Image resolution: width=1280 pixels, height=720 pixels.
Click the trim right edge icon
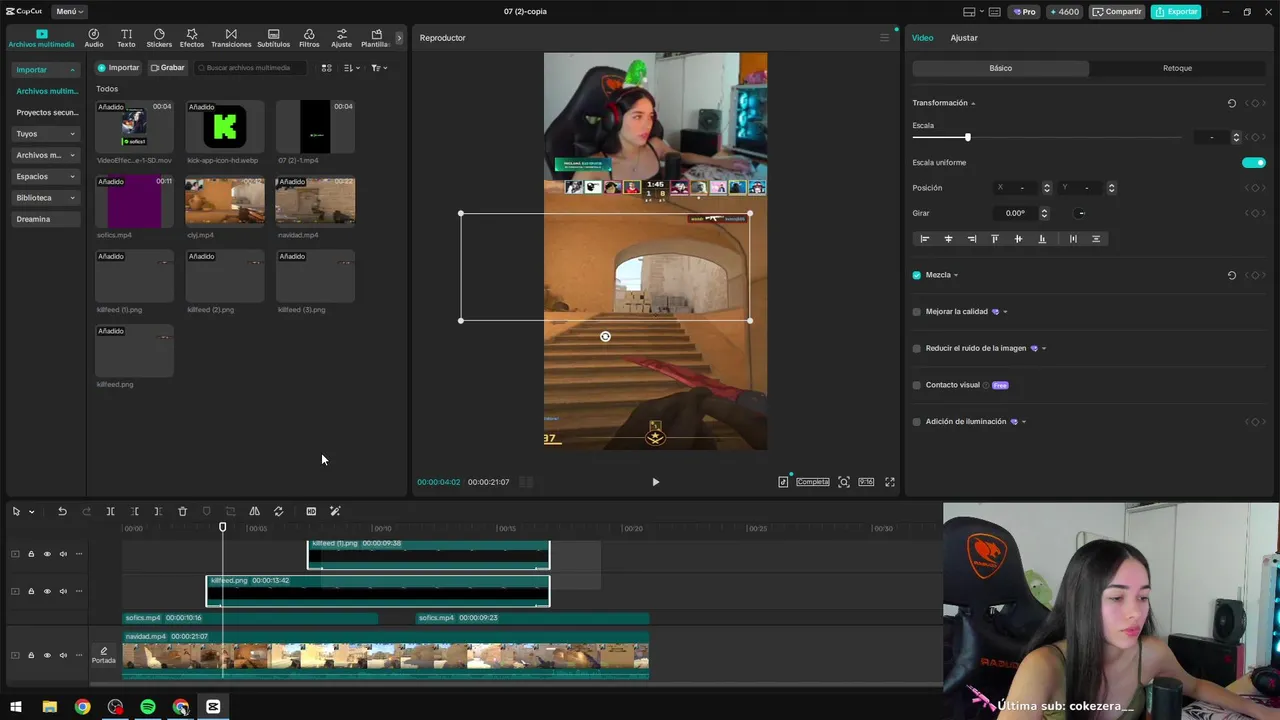158,511
